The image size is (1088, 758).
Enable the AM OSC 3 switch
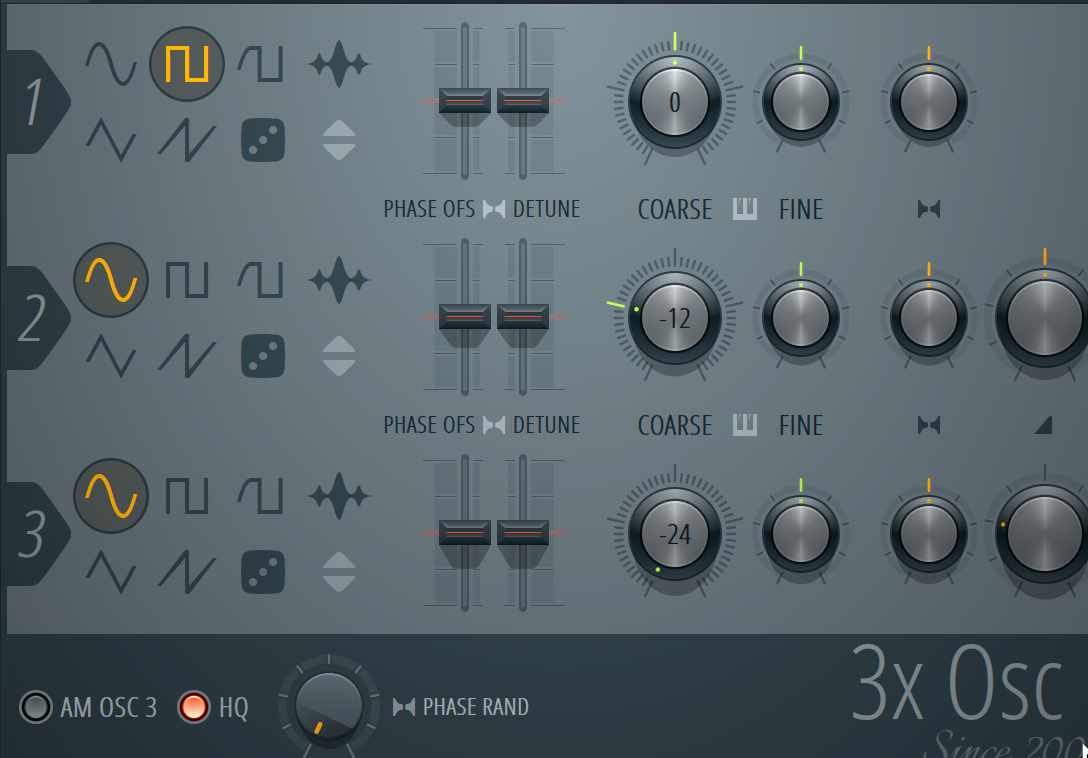pyautogui.click(x=35, y=707)
